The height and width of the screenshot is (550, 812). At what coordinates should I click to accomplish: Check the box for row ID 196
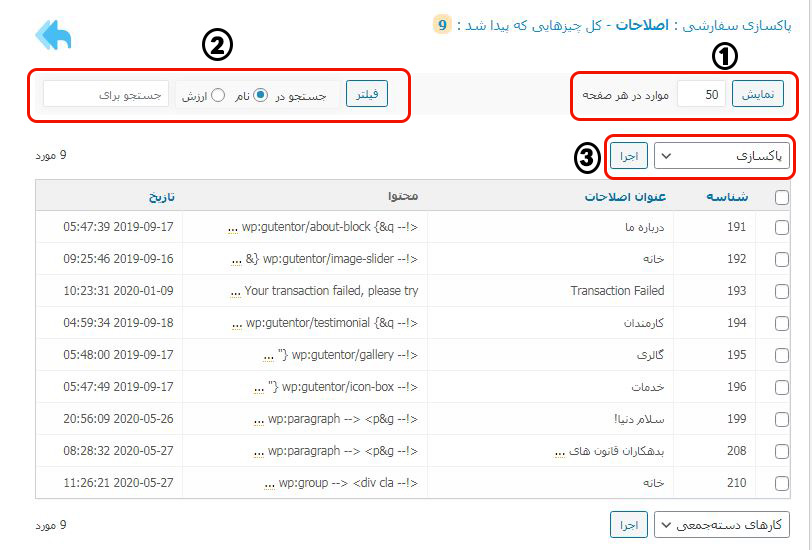pos(781,387)
